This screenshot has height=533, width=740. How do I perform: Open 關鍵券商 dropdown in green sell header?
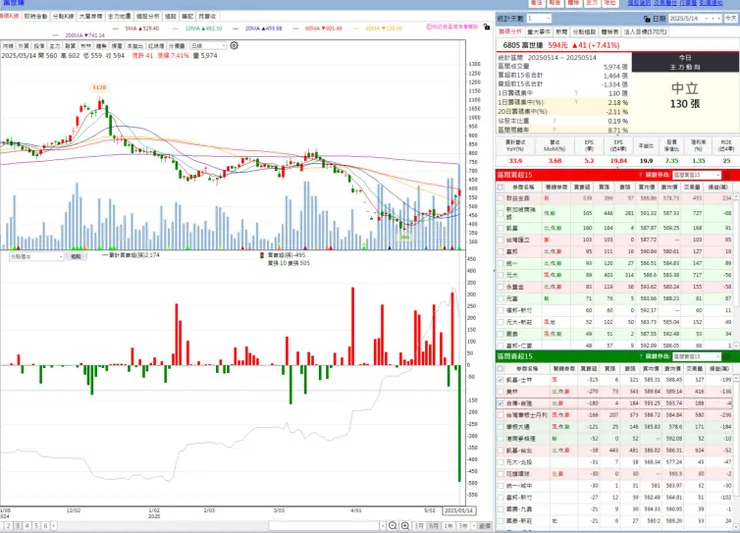click(697, 356)
